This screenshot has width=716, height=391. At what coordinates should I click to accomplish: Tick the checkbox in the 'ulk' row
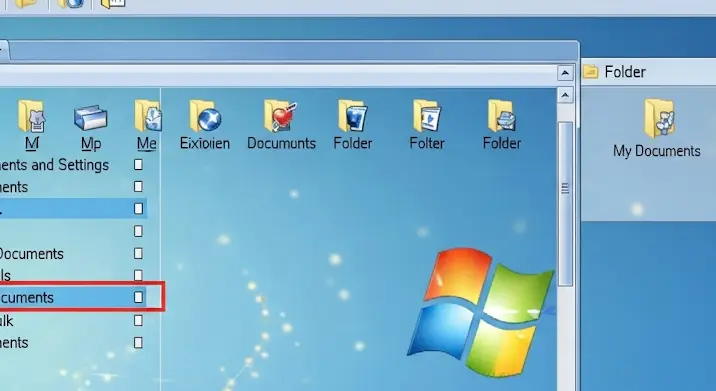138,321
